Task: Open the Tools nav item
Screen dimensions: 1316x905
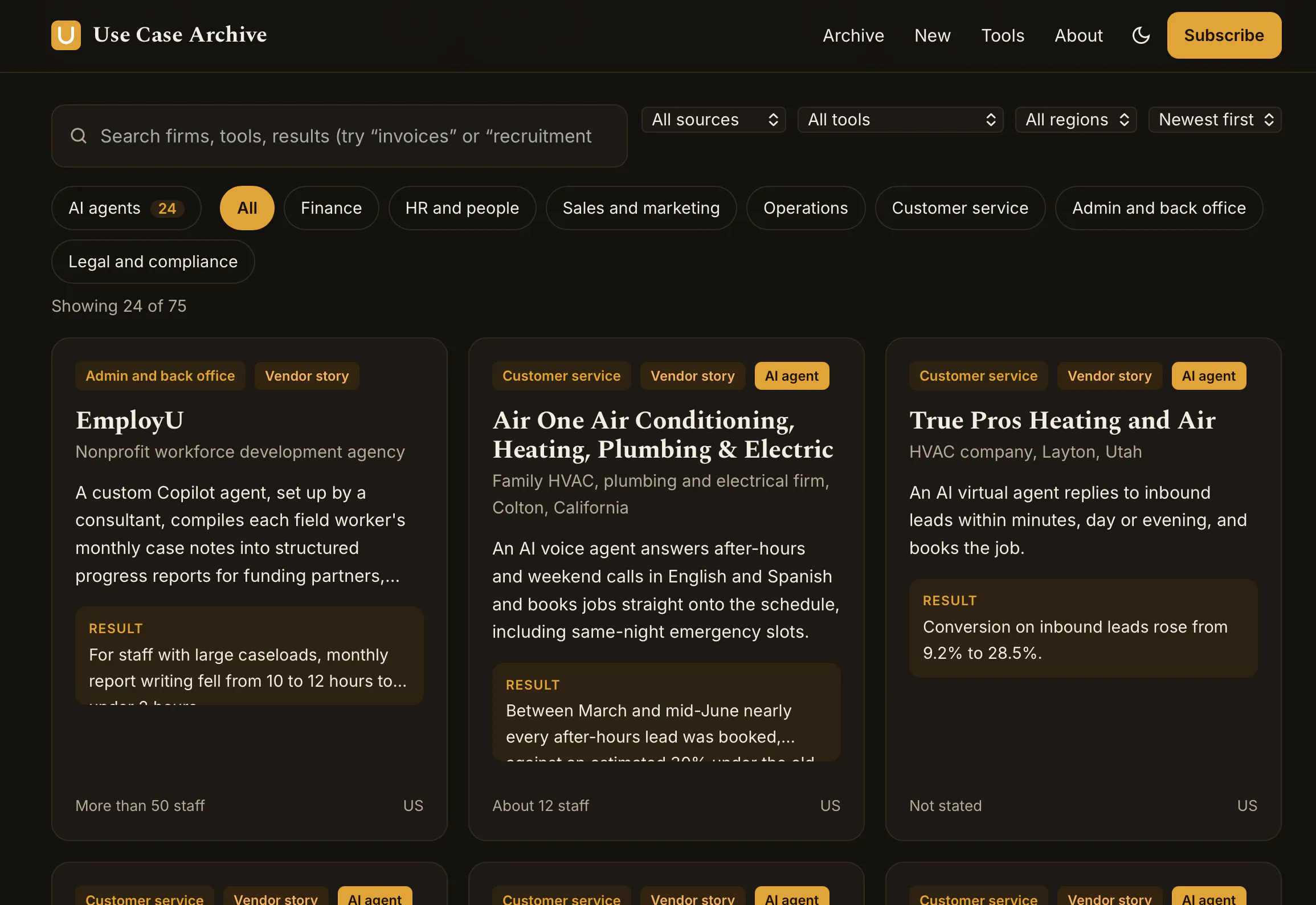Action: 1003,35
